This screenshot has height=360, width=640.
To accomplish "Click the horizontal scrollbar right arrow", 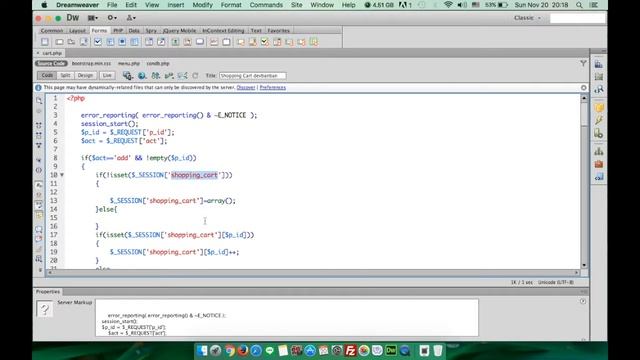I will pos(576,272).
